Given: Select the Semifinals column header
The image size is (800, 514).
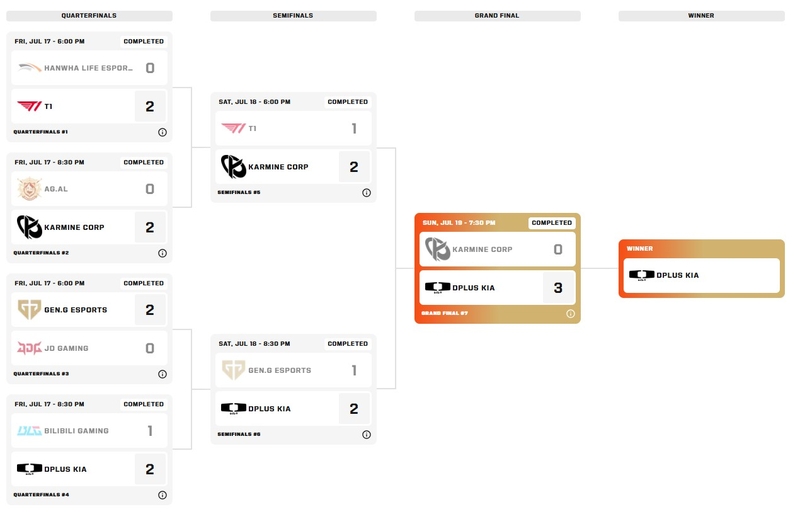Looking at the screenshot, I should 293,16.
